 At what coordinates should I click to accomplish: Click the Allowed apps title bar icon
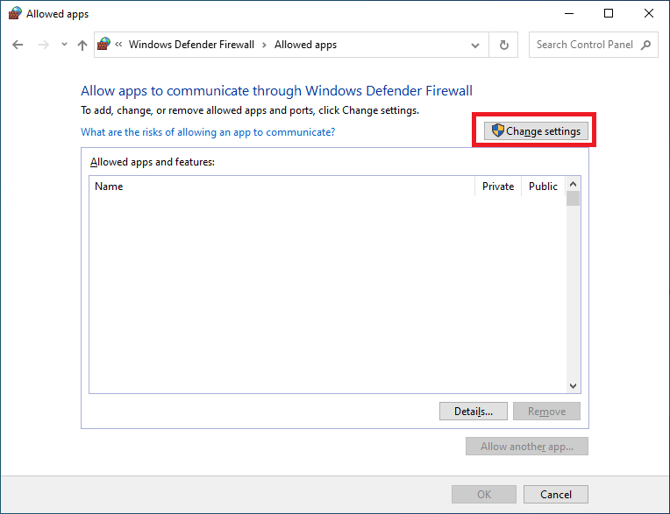pyautogui.click(x=15, y=13)
